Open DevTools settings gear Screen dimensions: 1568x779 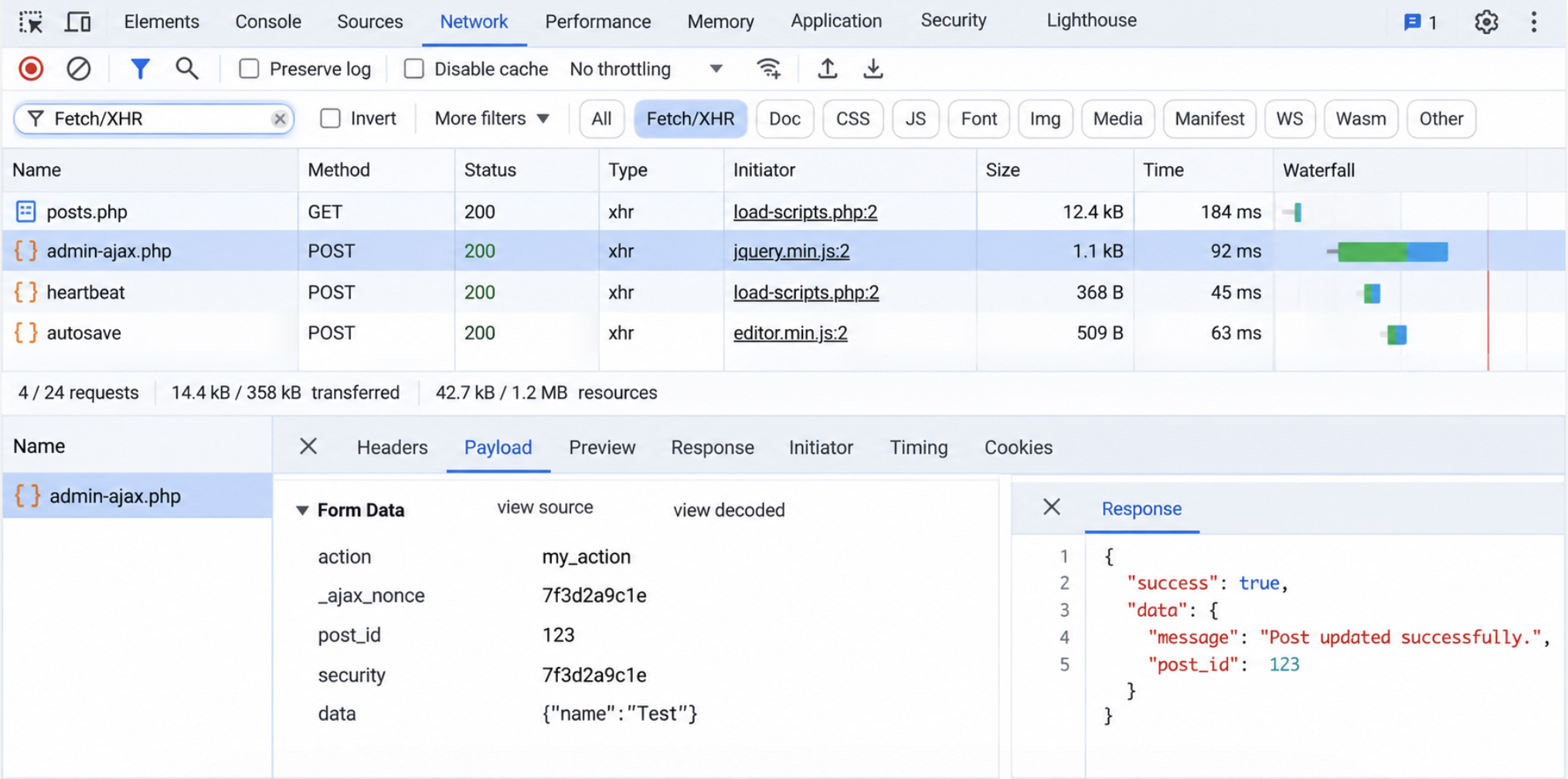[1486, 22]
